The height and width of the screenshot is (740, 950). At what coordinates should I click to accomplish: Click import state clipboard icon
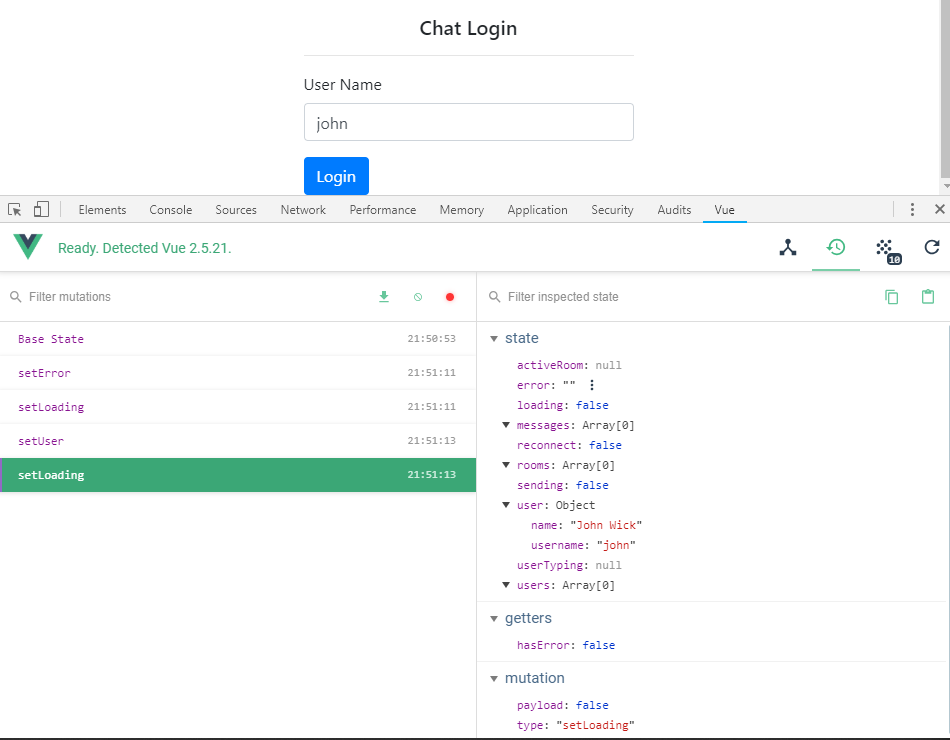[x=928, y=296]
